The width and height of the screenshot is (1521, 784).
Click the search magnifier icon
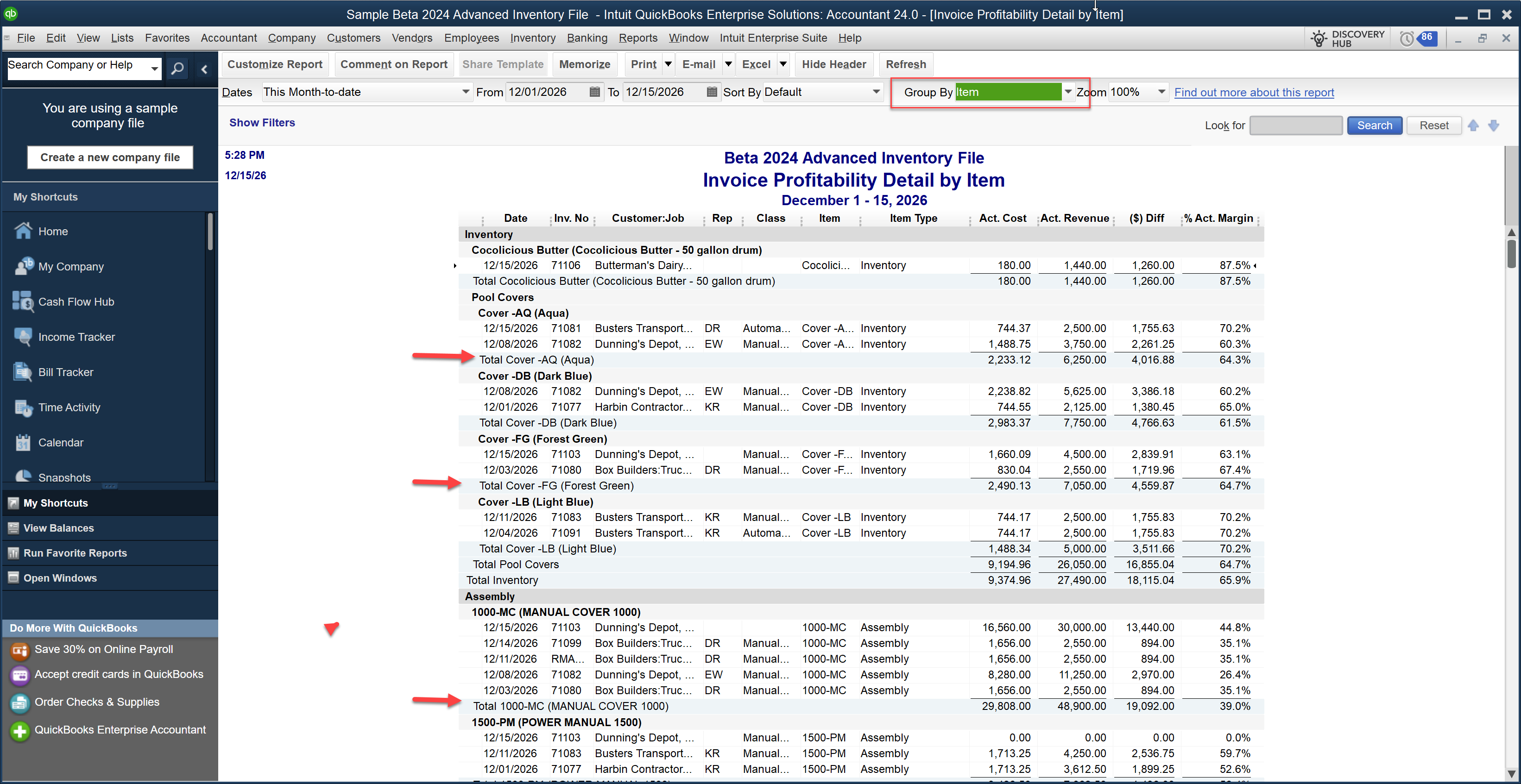tap(177, 69)
